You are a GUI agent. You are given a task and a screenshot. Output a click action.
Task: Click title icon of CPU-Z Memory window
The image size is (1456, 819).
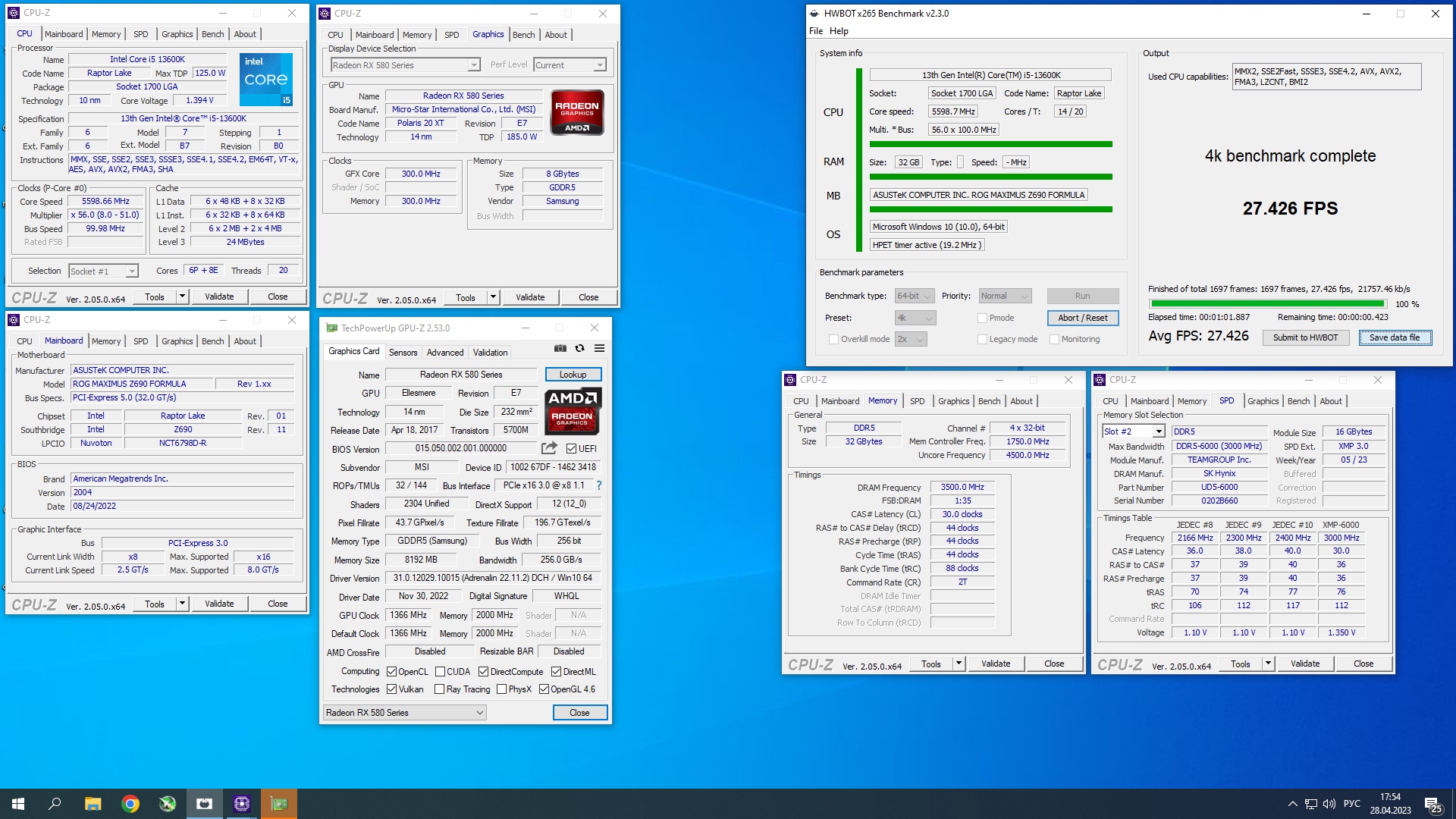tap(790, 380)
